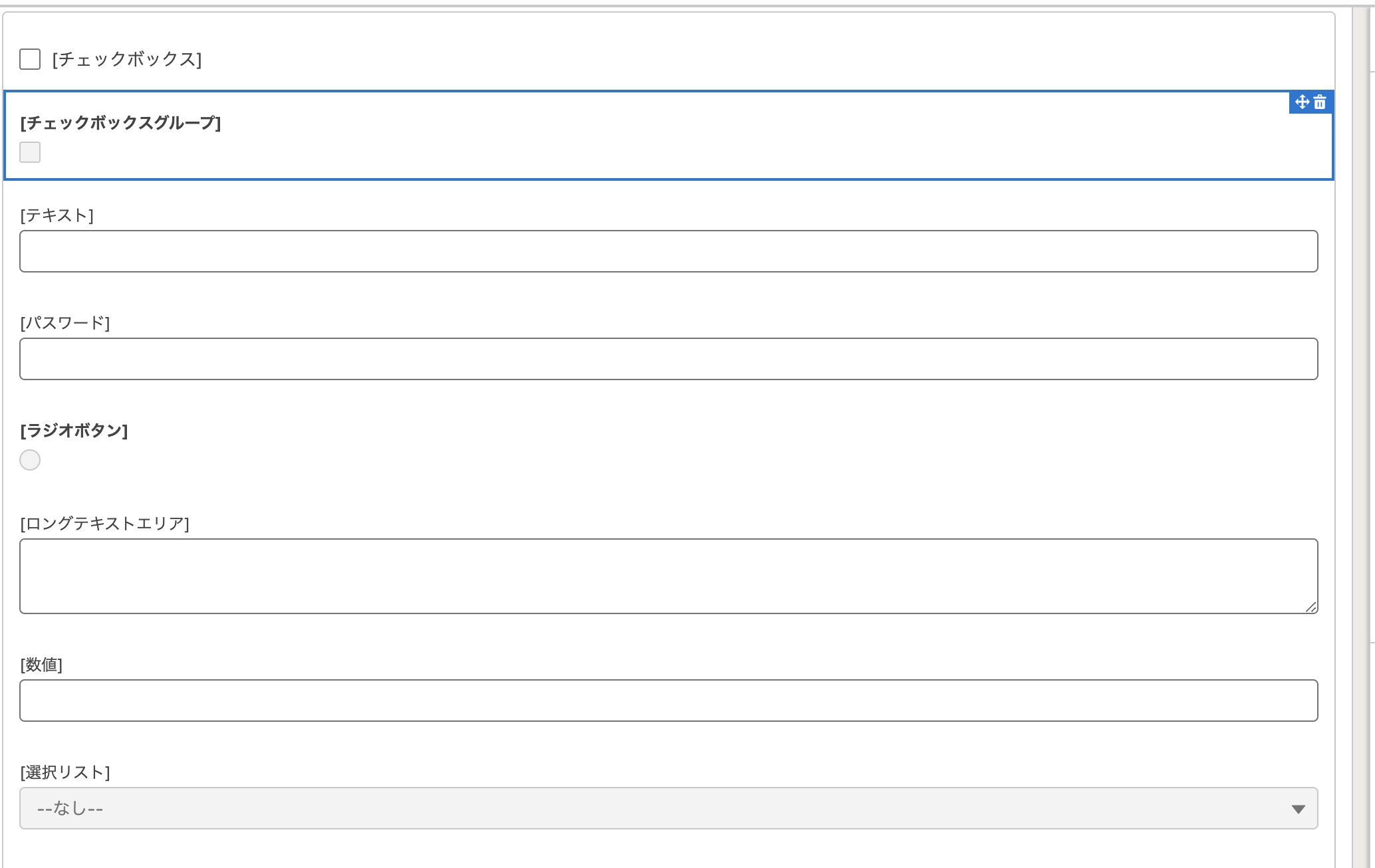Delete the チェックボックスグループ component via trash icon
The width and height of the screenshot is (1375, 868).
(x=1320, y=102)
